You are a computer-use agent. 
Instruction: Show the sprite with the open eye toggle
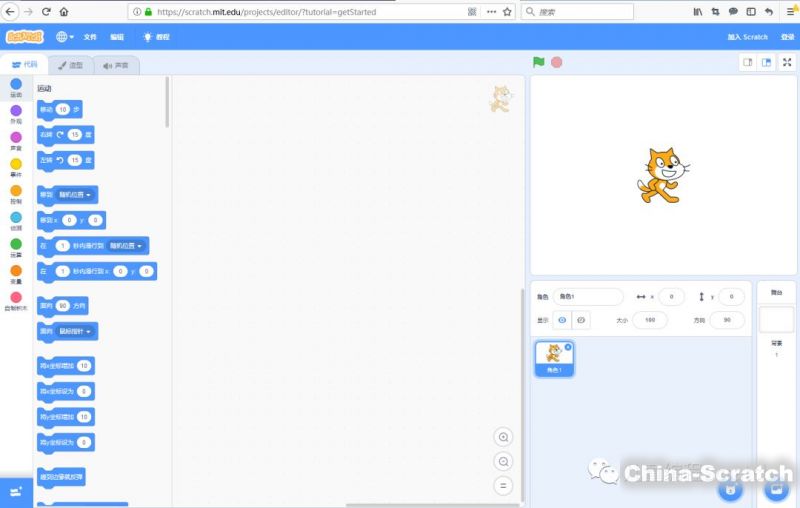(x=561, y=320)
